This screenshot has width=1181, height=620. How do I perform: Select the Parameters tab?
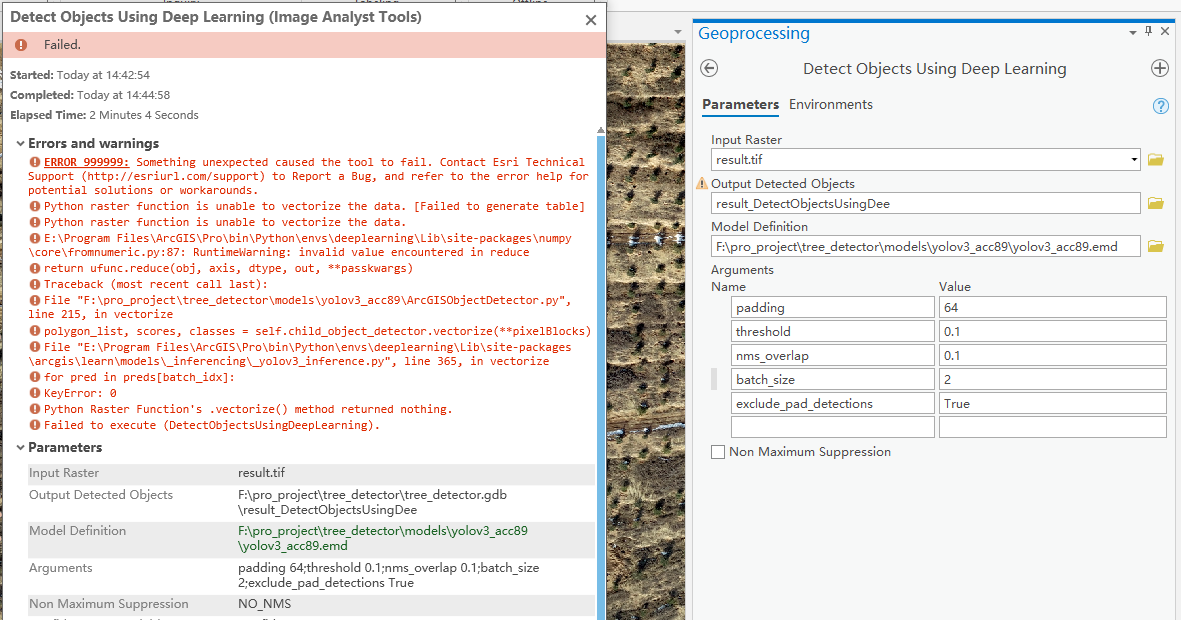tap(741, 104)
